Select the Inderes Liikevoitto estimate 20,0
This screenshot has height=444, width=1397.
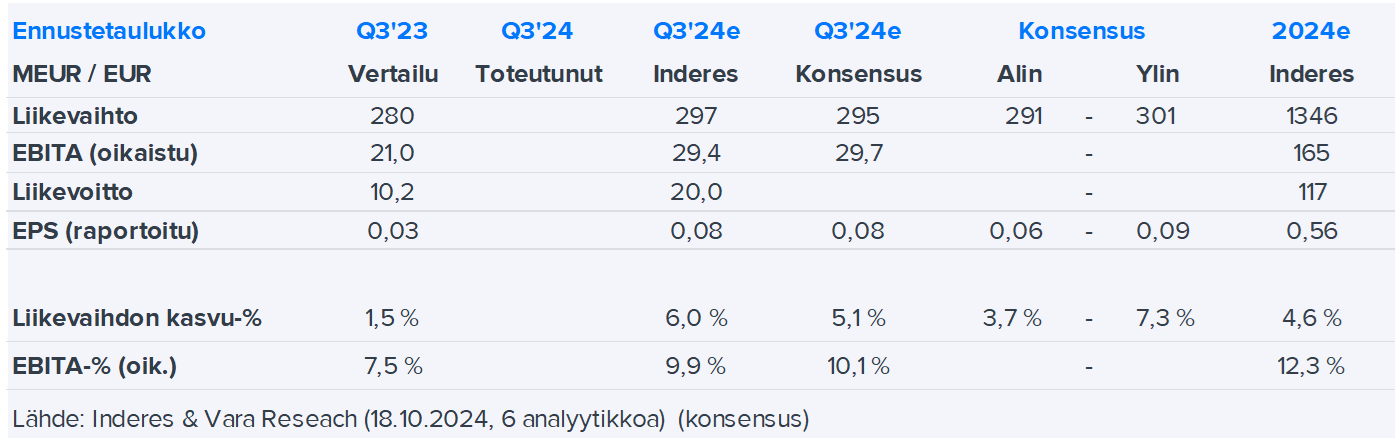tap(696, 192)
